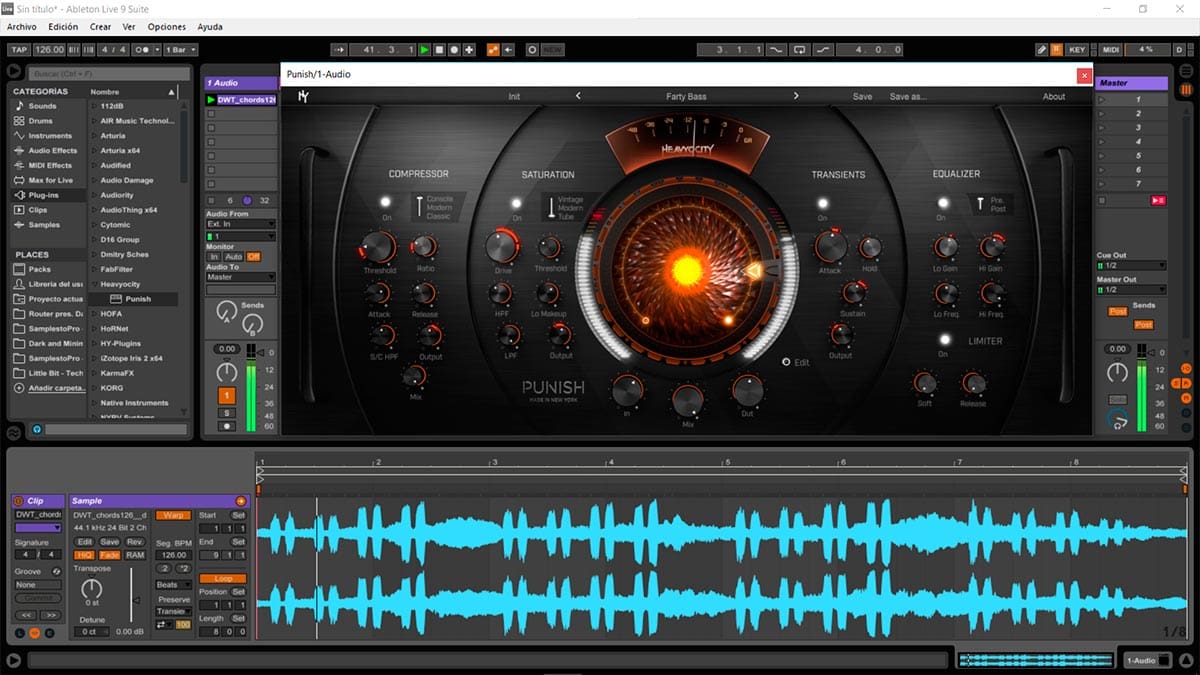Image resolution: width=1200 pixels, height=675 pixels.
Task: Open the quantization 1 Bar dropdown
Action: point(180,49)
